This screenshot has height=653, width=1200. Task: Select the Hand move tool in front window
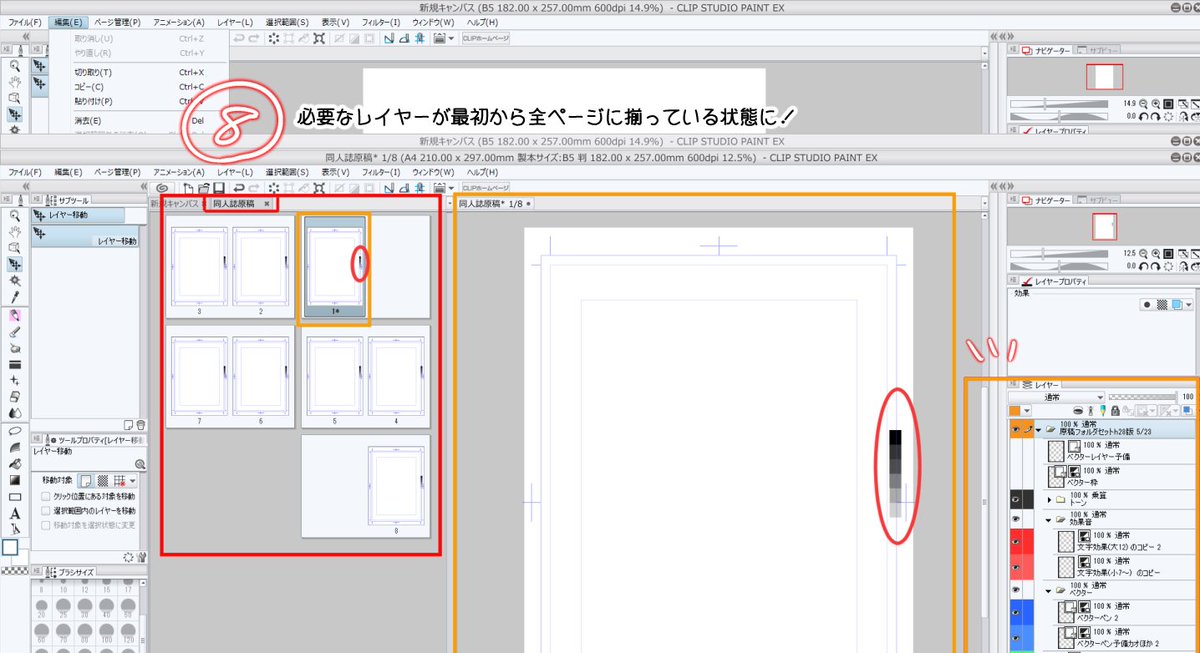(x=15, y=231)
